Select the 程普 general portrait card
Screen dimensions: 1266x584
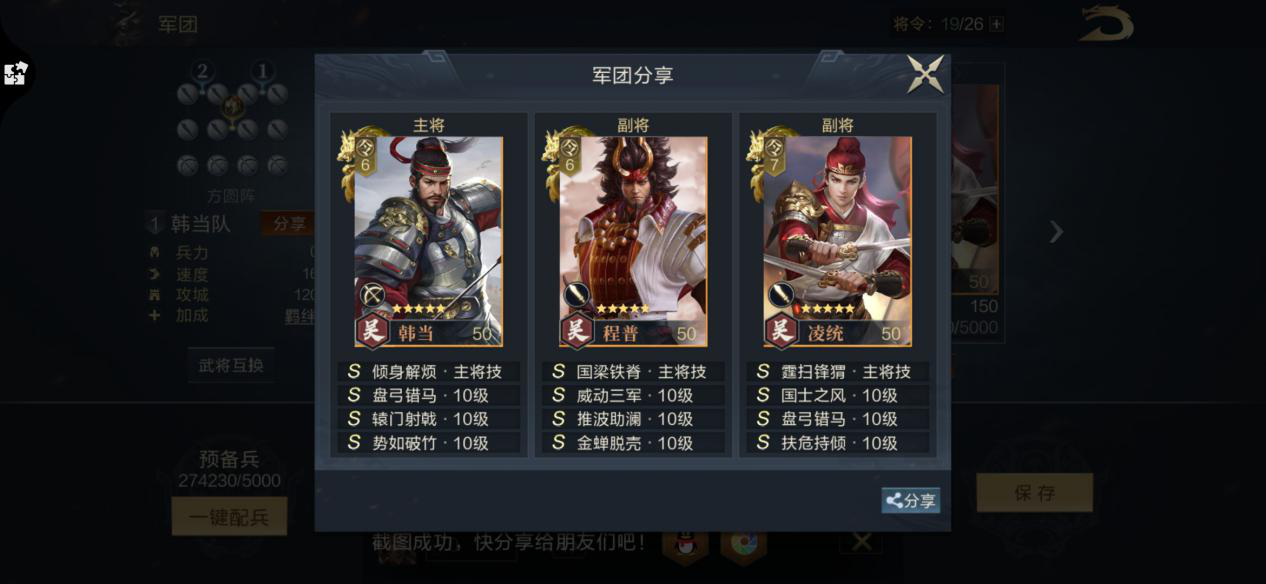tap(633, 241)
